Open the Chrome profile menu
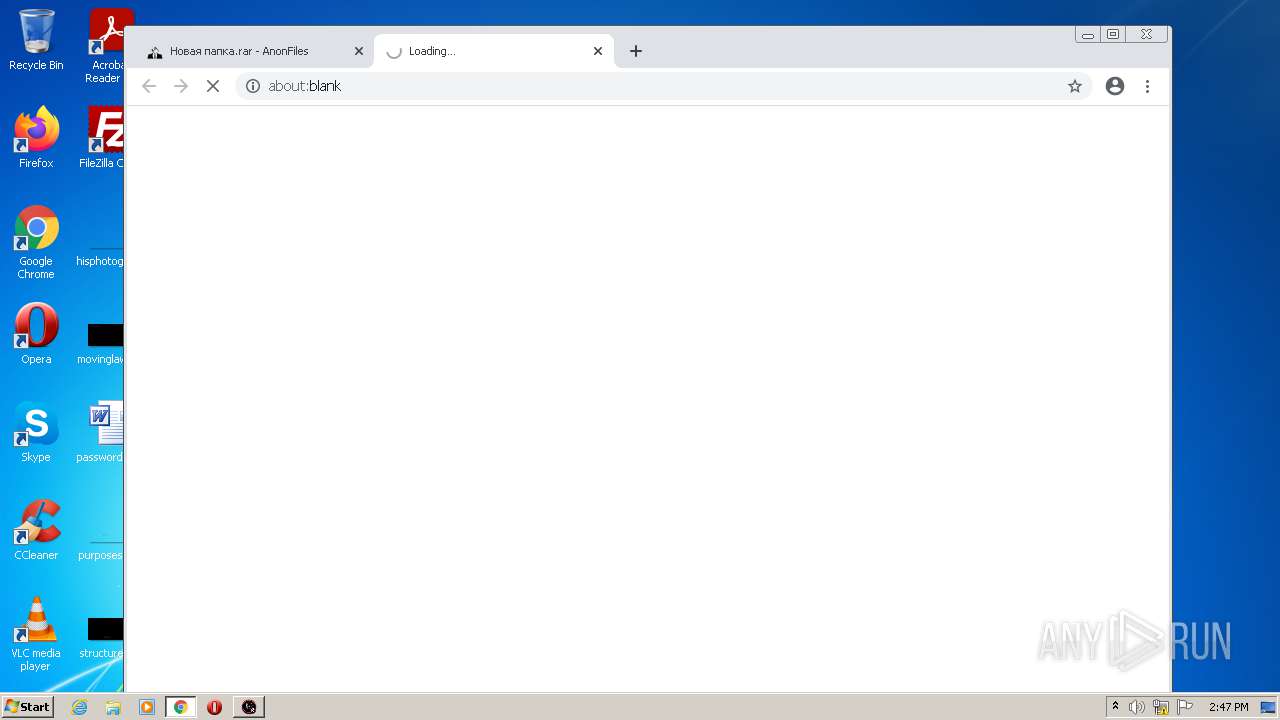The width and height of the screenshot is (1280, 720). (1115, 86)
